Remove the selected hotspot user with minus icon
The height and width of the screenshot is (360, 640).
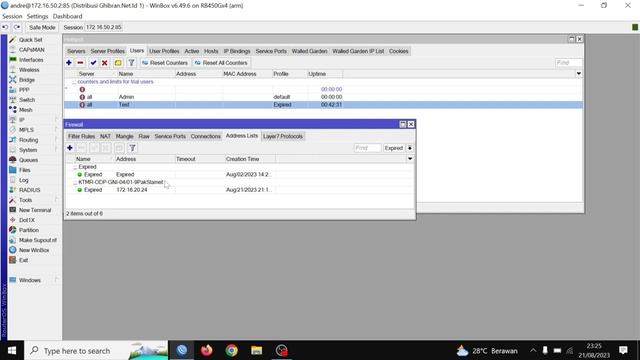click(80, 63)
